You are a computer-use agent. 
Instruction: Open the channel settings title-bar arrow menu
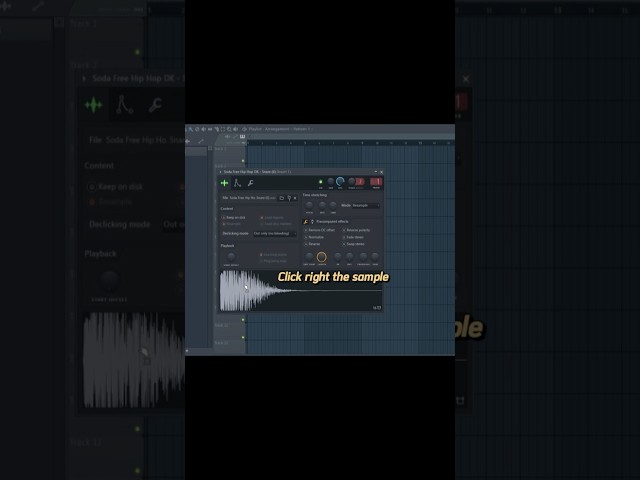tap(220, 172)
